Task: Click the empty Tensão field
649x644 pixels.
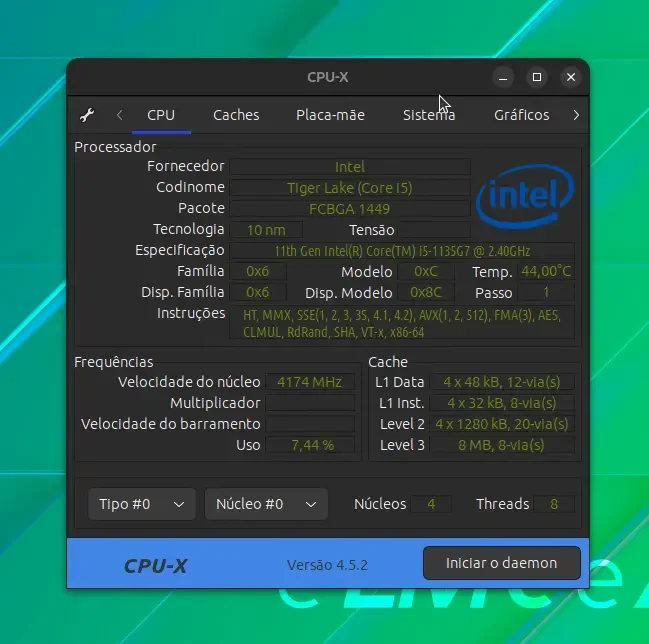Action: click(x=435, y=230)
